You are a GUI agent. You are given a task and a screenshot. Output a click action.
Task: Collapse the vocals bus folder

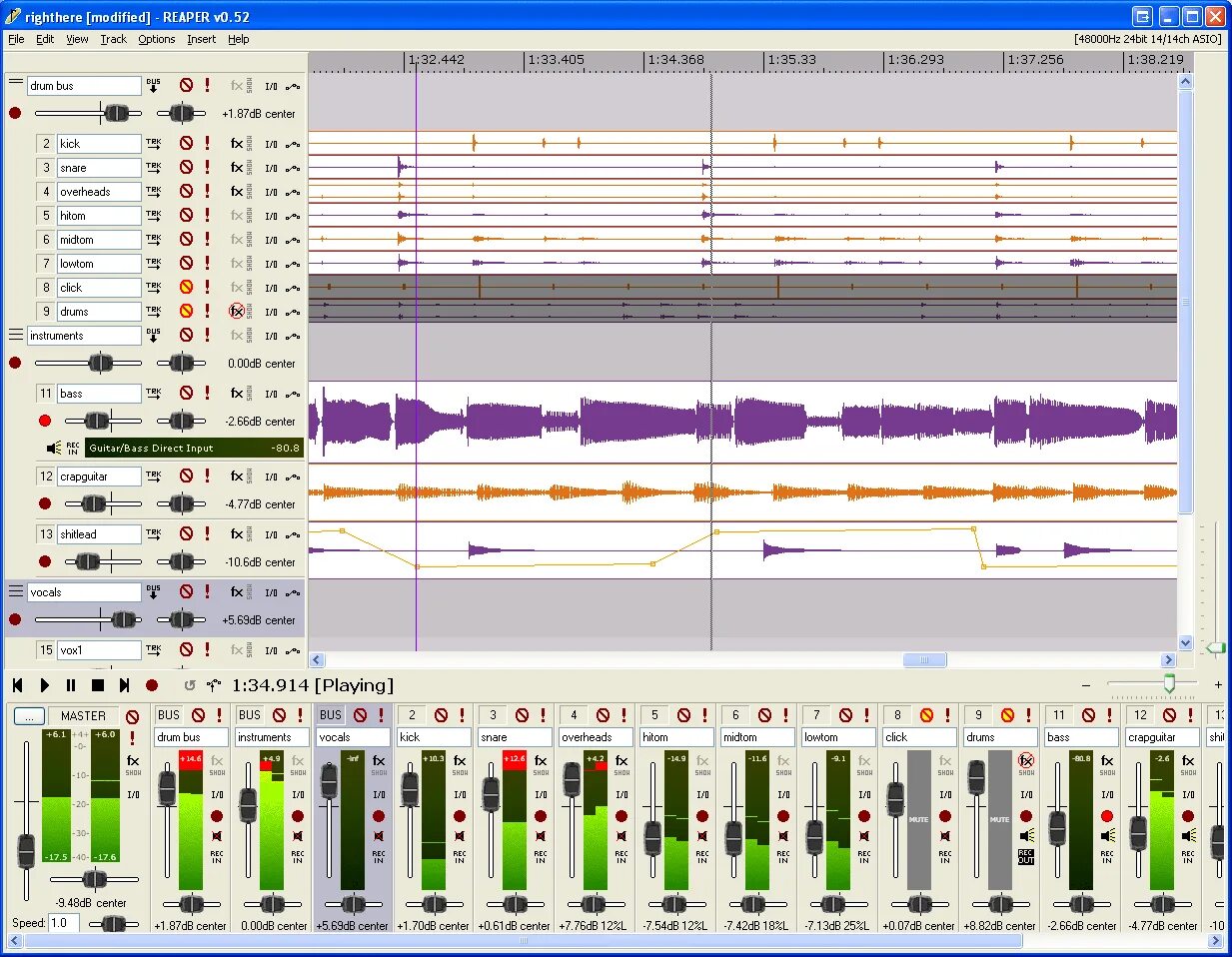click(x=16, y=591)
